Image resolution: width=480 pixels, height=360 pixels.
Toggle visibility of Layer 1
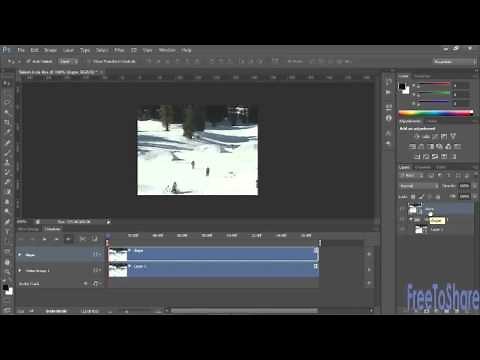pos(402,229)
